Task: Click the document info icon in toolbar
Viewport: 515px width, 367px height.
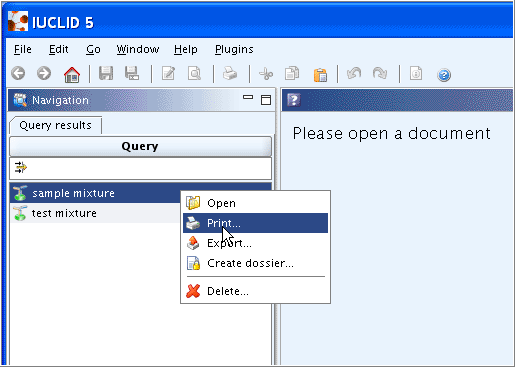Action: tap(416, 73)
